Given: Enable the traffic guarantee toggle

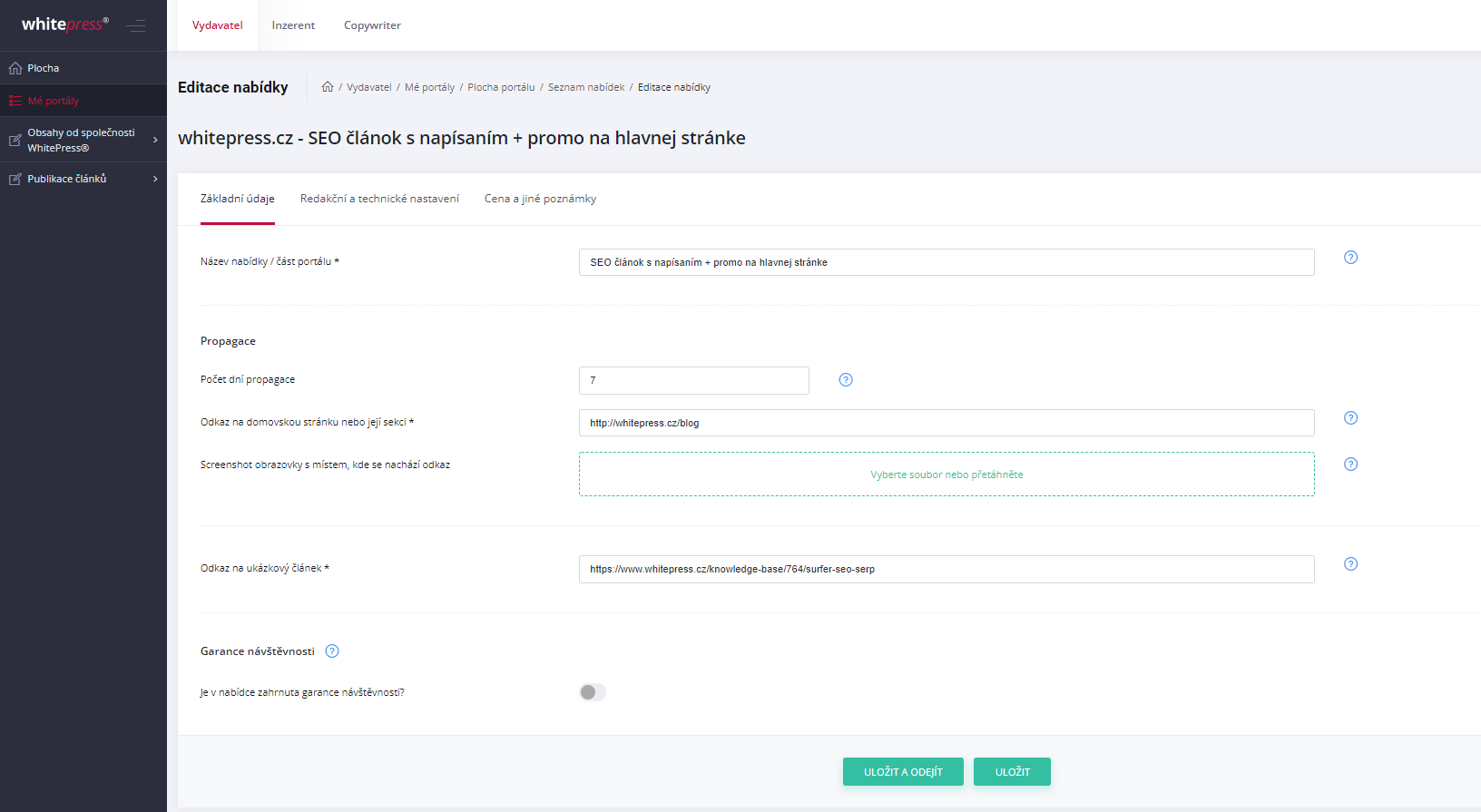Looking at the screenshot, I should pyautogui.click(x=593, y=692).
